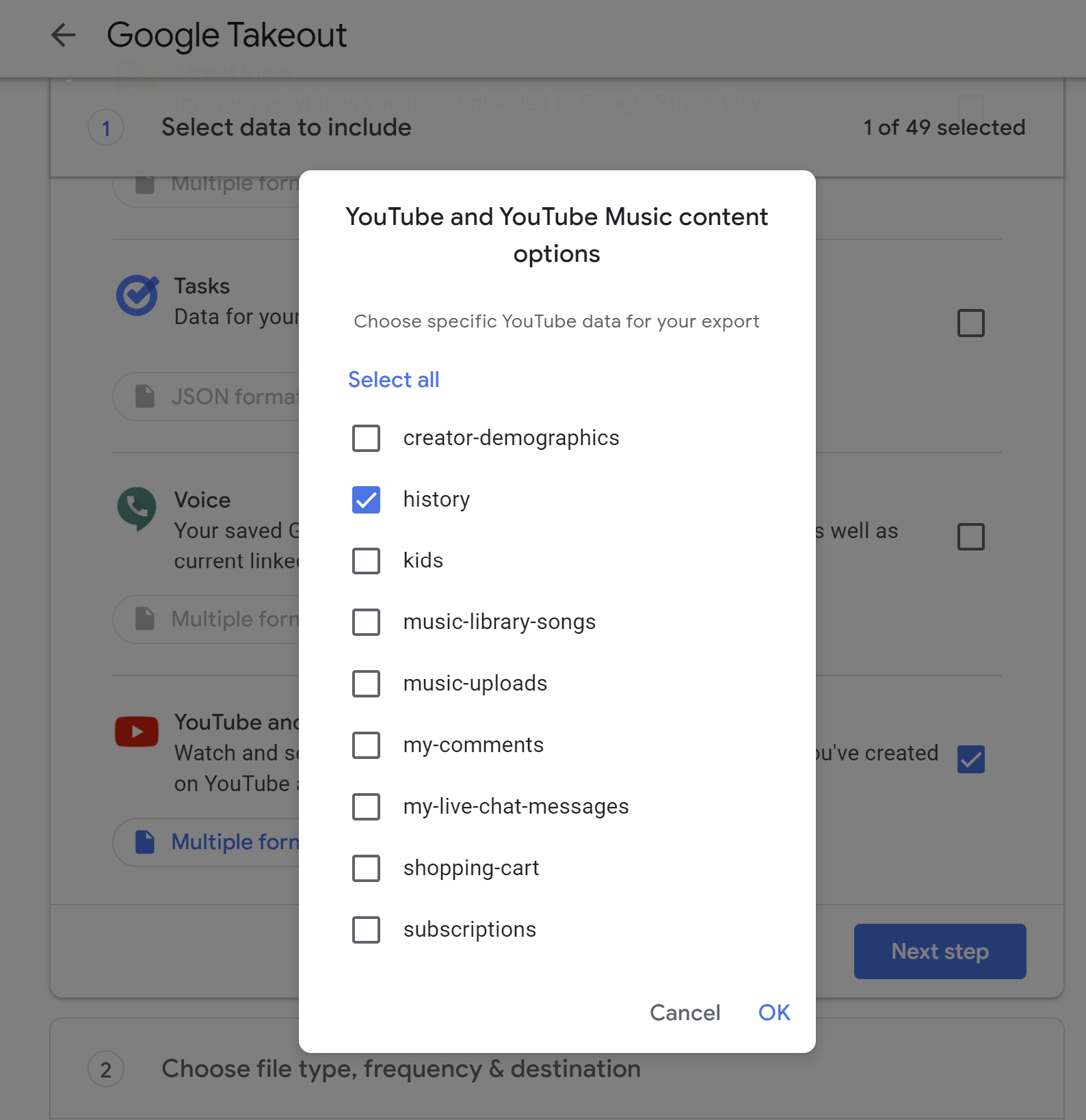Click the Cancel button in the dialog

click(x=685, y=1013)
